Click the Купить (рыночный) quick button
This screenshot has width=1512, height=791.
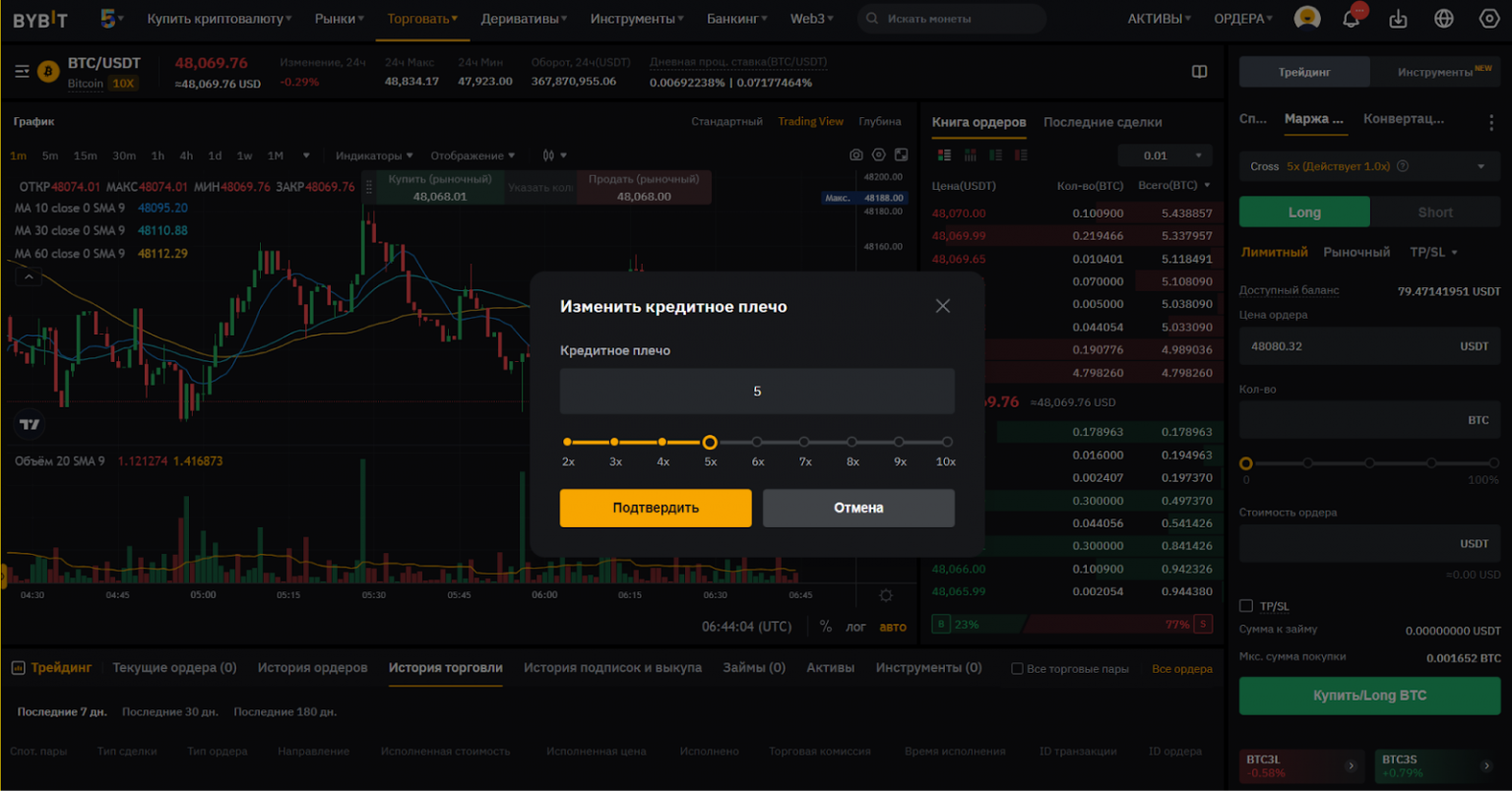[x=439, y=187]
